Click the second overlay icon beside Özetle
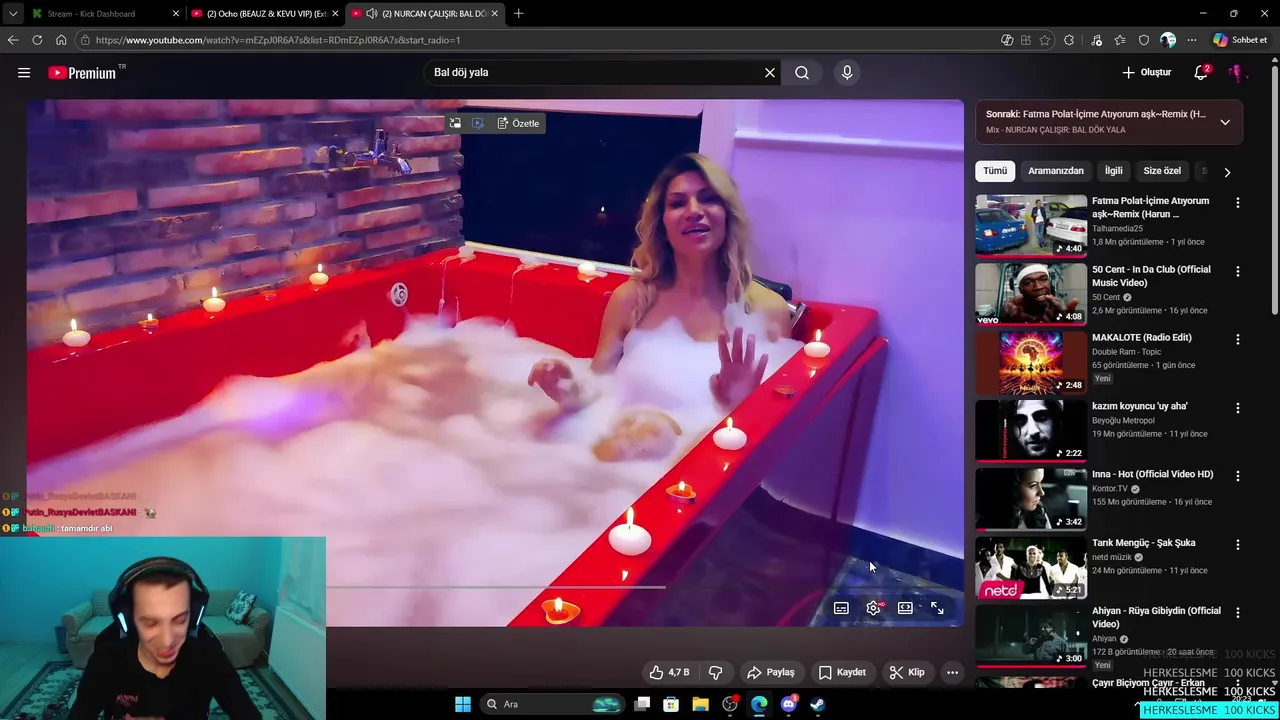 click(478, 124)
